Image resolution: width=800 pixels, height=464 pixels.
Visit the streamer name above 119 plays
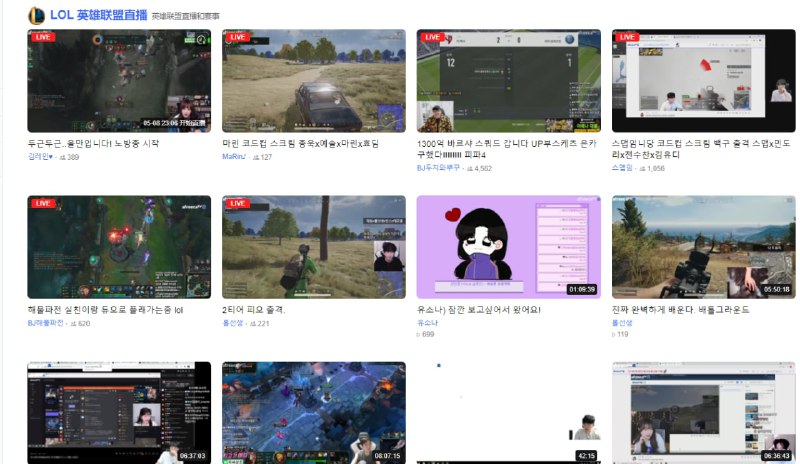coord(622,323)
